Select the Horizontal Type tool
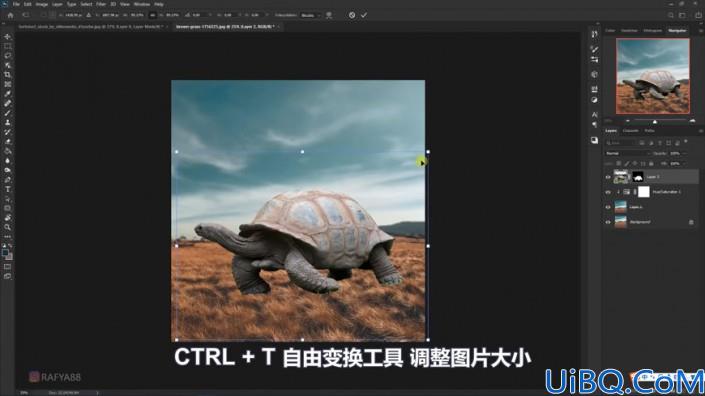The width and height of the screenshot is (705, 396). point(8,189)
